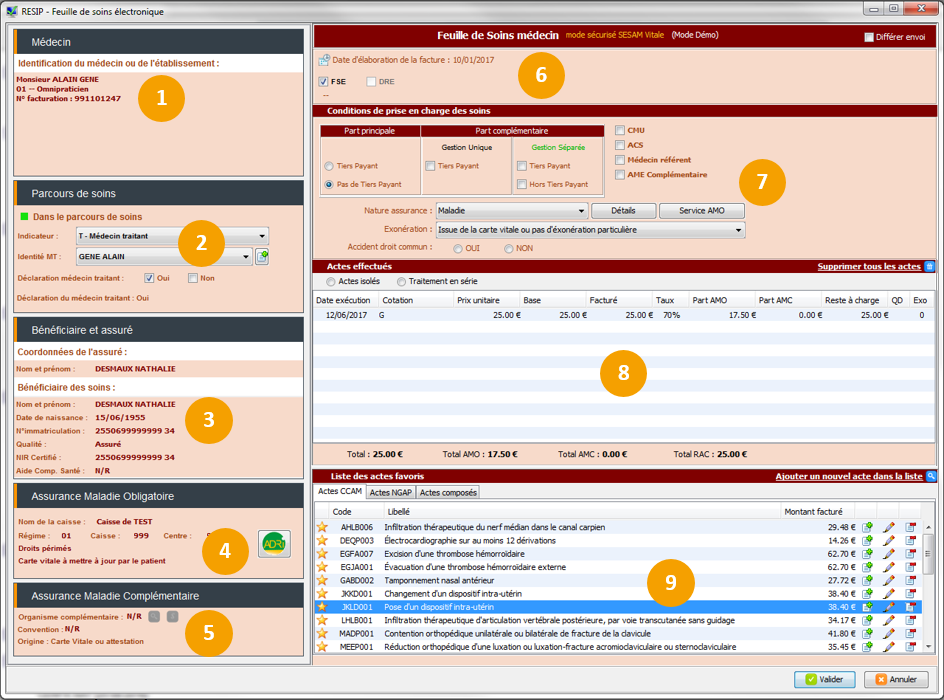Screen dimensions: 944x700
Task: Tick the Médecin référent checkbox
Action: (621, 160)
